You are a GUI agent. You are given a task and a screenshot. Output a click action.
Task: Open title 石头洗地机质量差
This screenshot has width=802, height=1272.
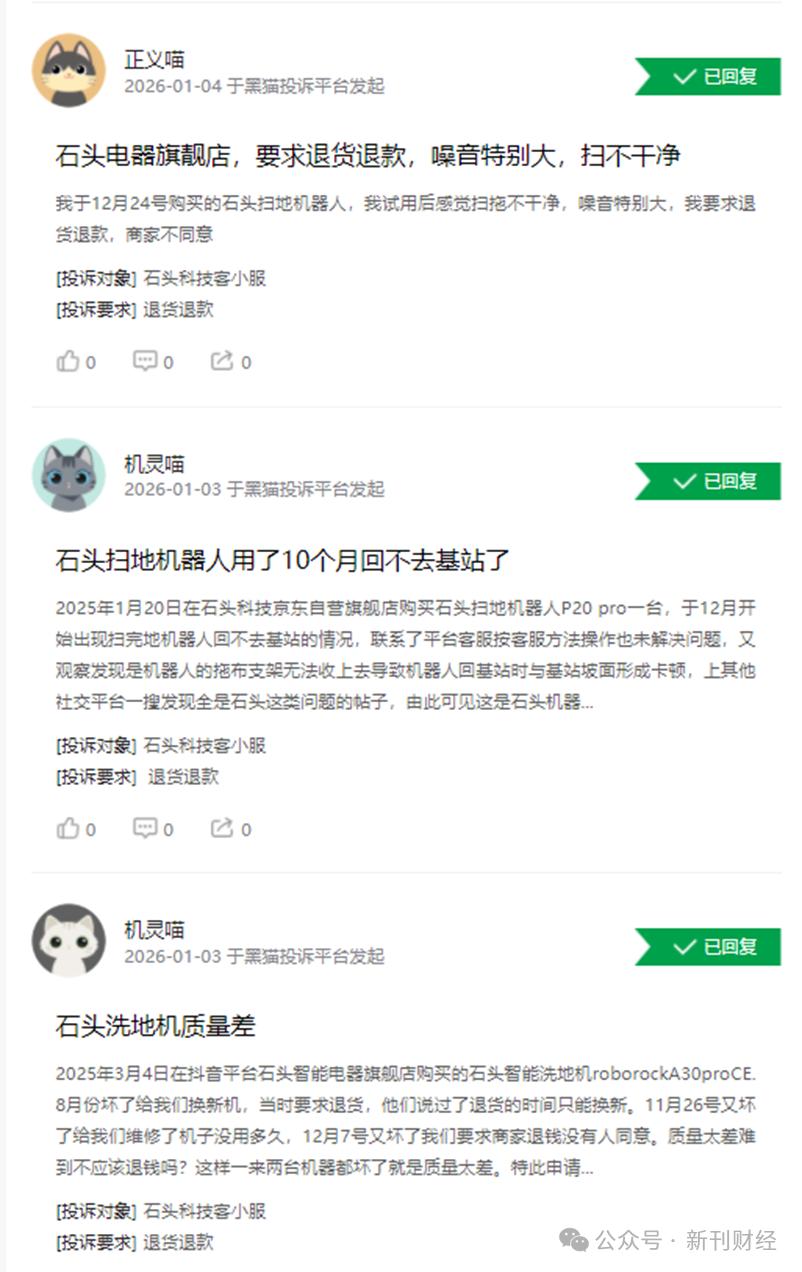[156, 1026]
